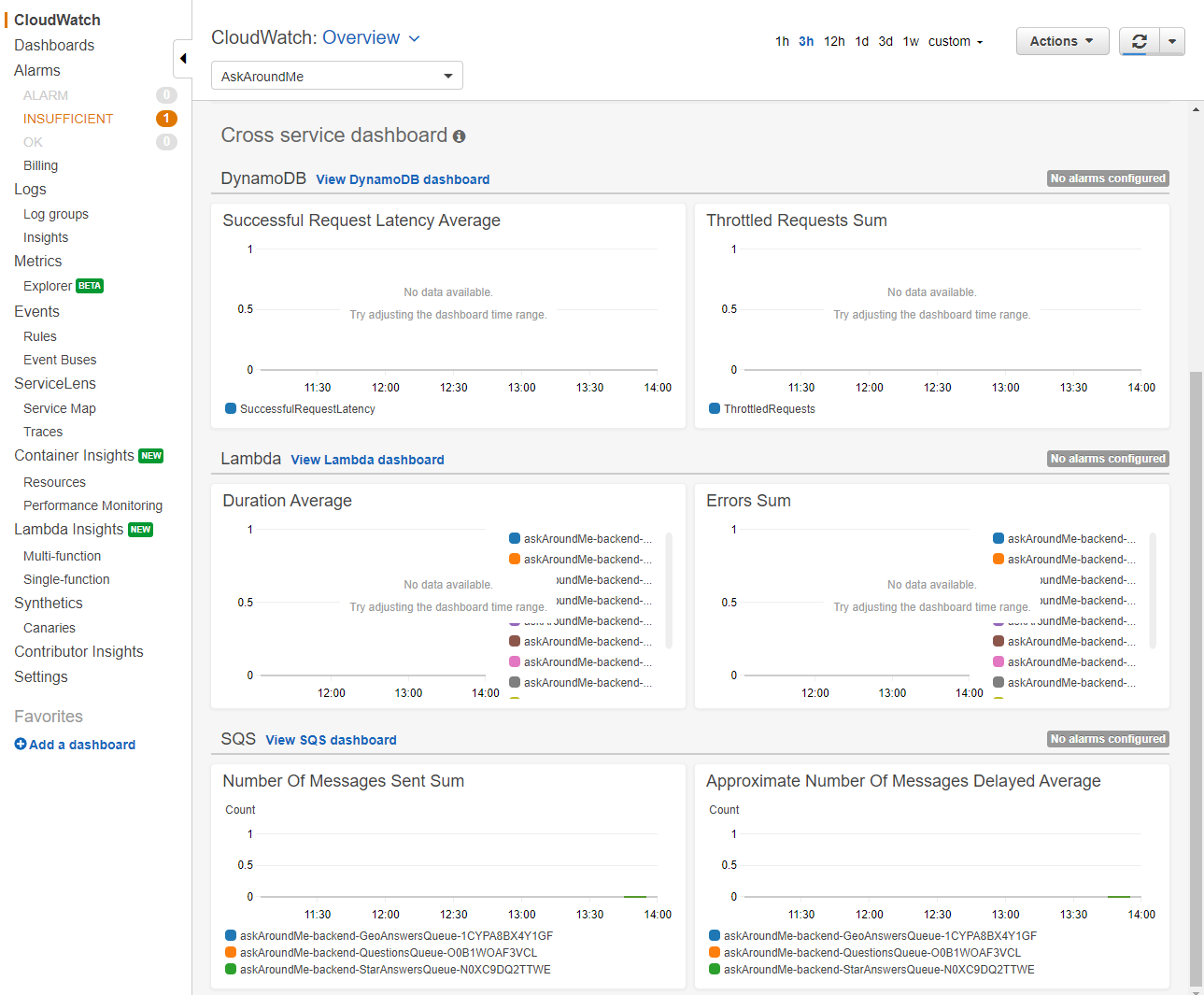1204x995 pixels.
Task: Click the BETA badge beside Explorer
Action: click(x=90, y=286)
